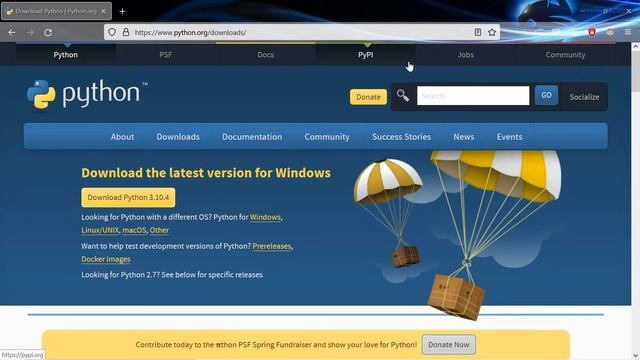The height and width of the screenshot is (360, 640).
Task: Reload the page with the refresh icon
Action: [48, 32]
